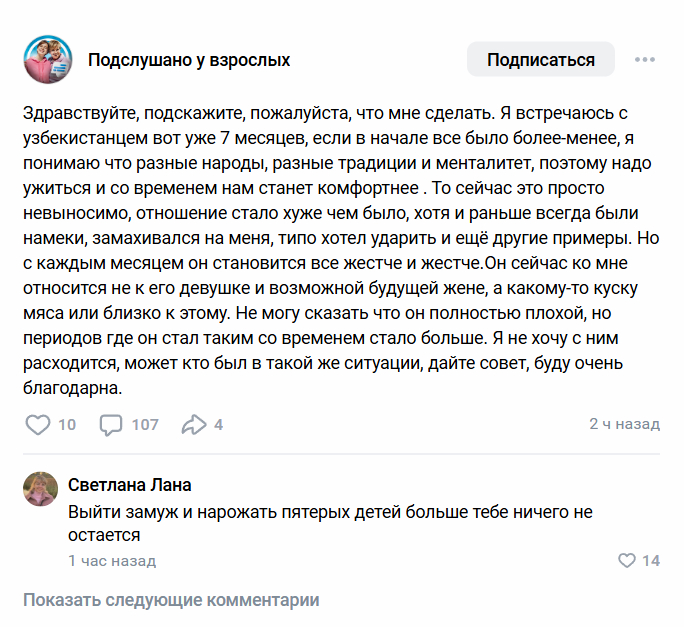Click the Подслушано у взрослых group avatar
The height and width of the screenshot is (627, 684).
(47, 60)
